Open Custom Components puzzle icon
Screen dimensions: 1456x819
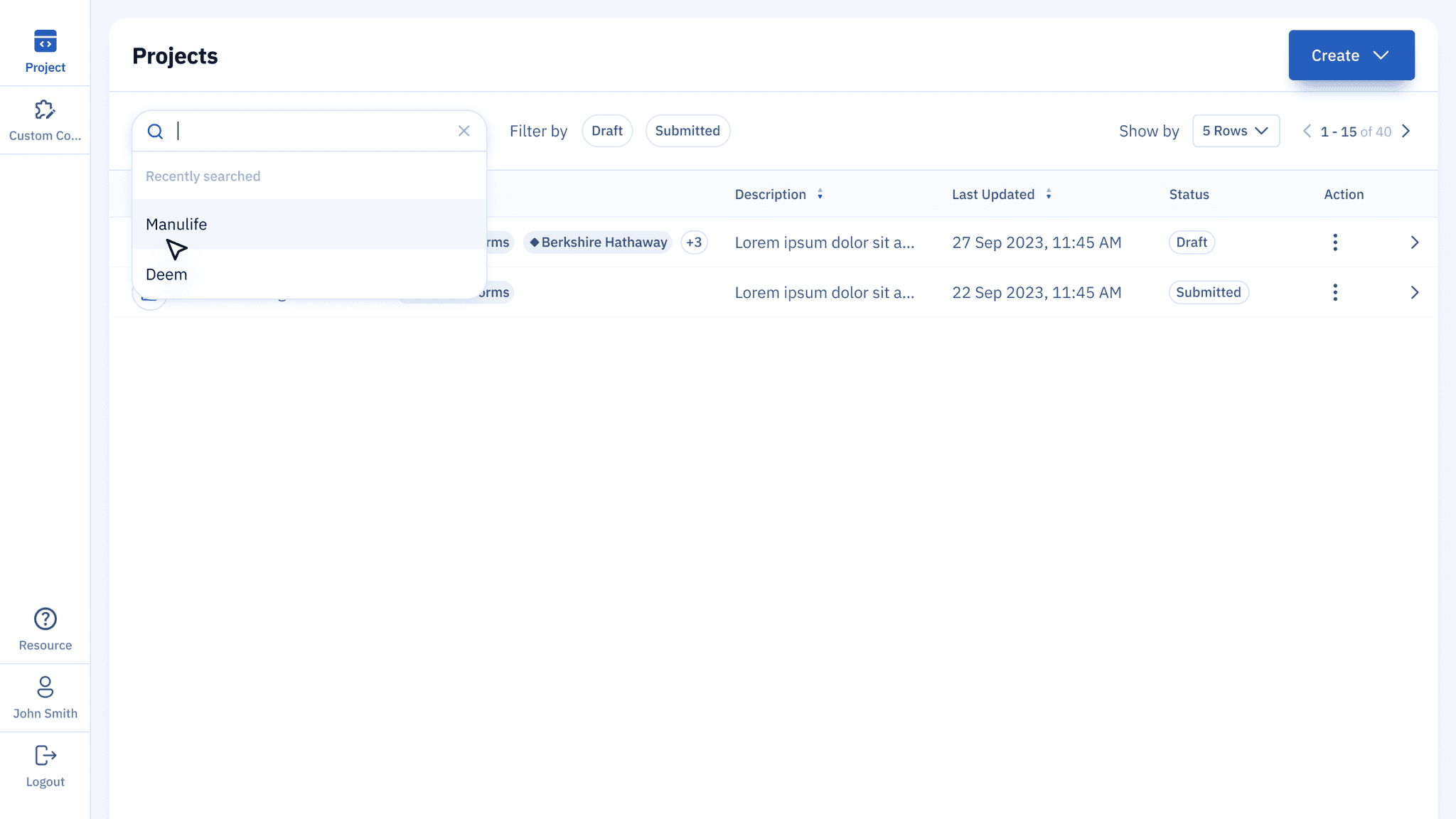point(45,110)
